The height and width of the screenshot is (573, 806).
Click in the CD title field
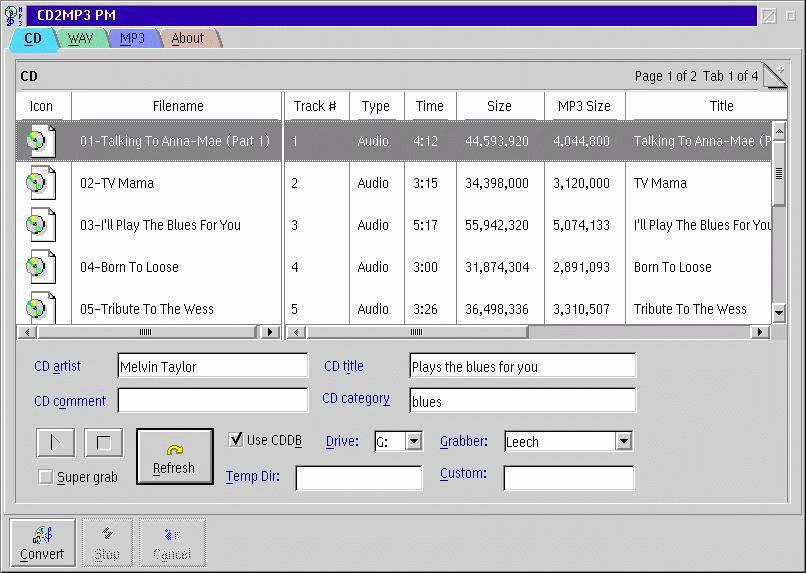point(523,366)
